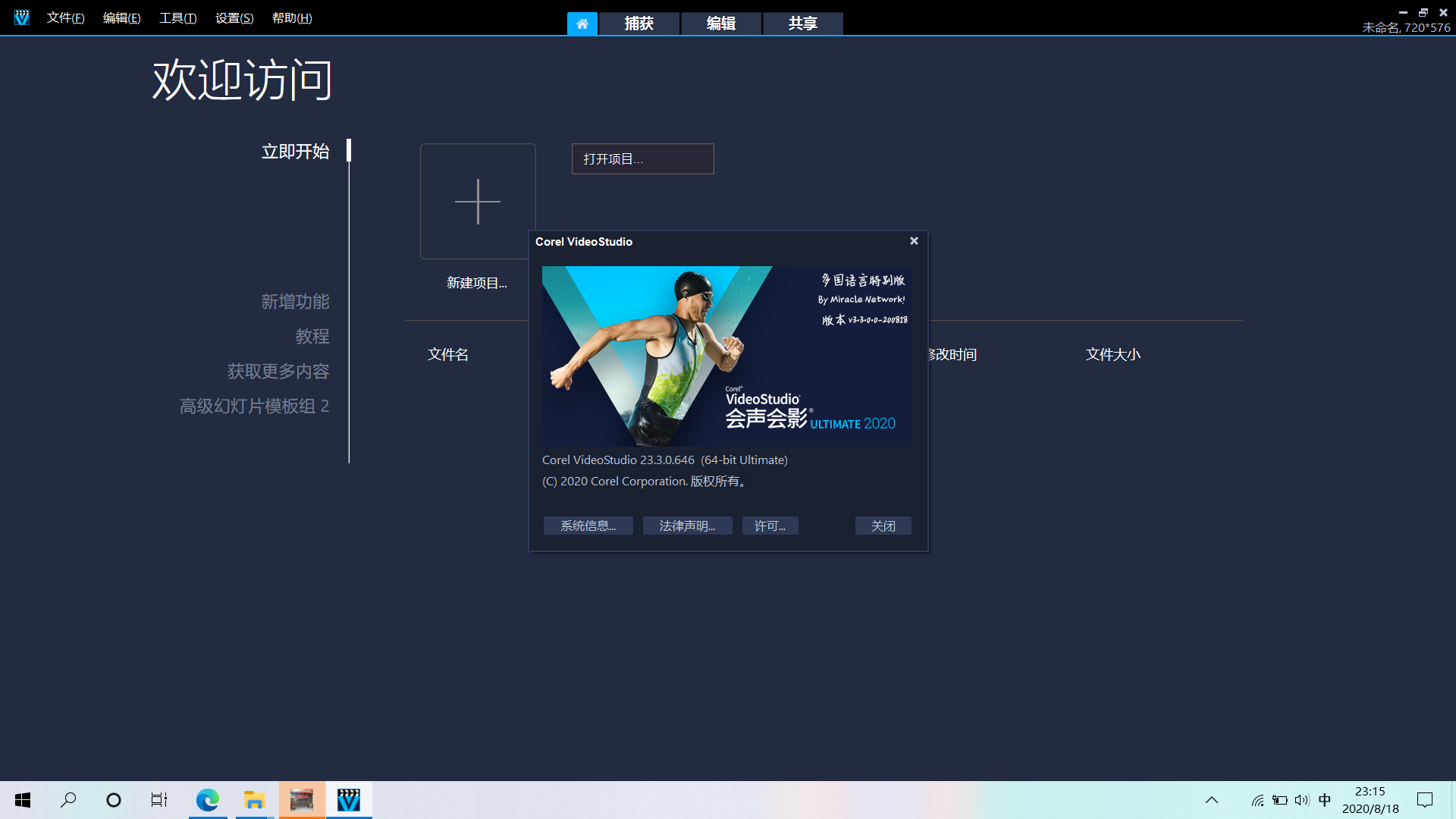Open 教程 section
This screenshot has height=819, width=1456.
(312, 337)
